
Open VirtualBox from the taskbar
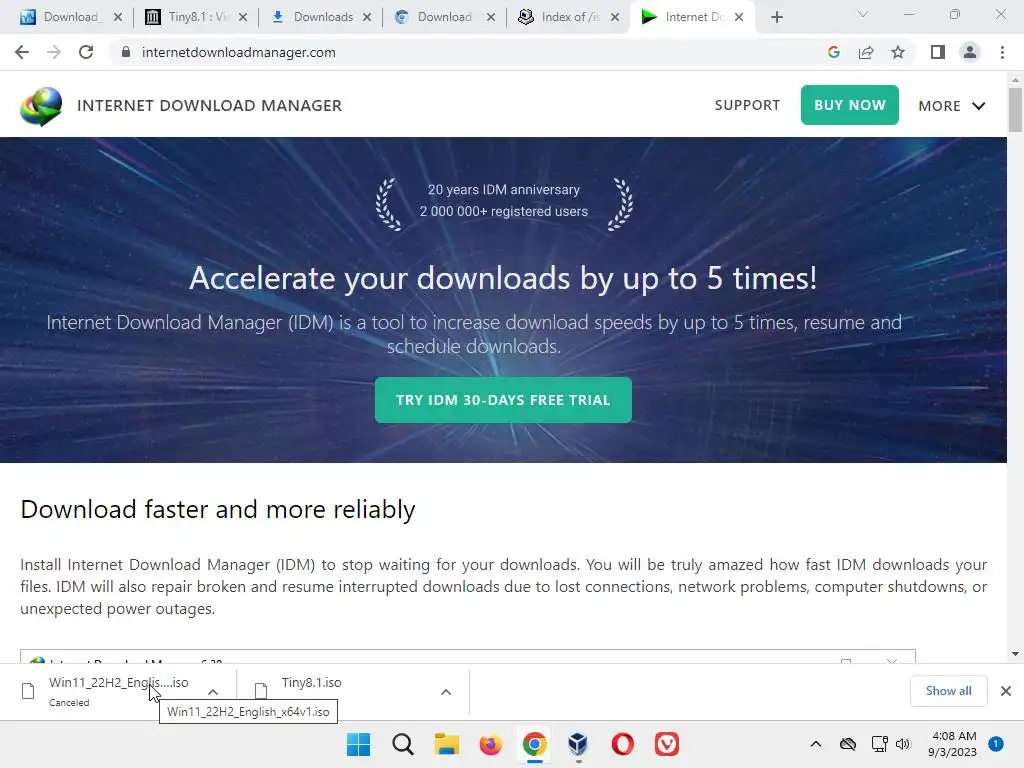(x=578, y=744)
